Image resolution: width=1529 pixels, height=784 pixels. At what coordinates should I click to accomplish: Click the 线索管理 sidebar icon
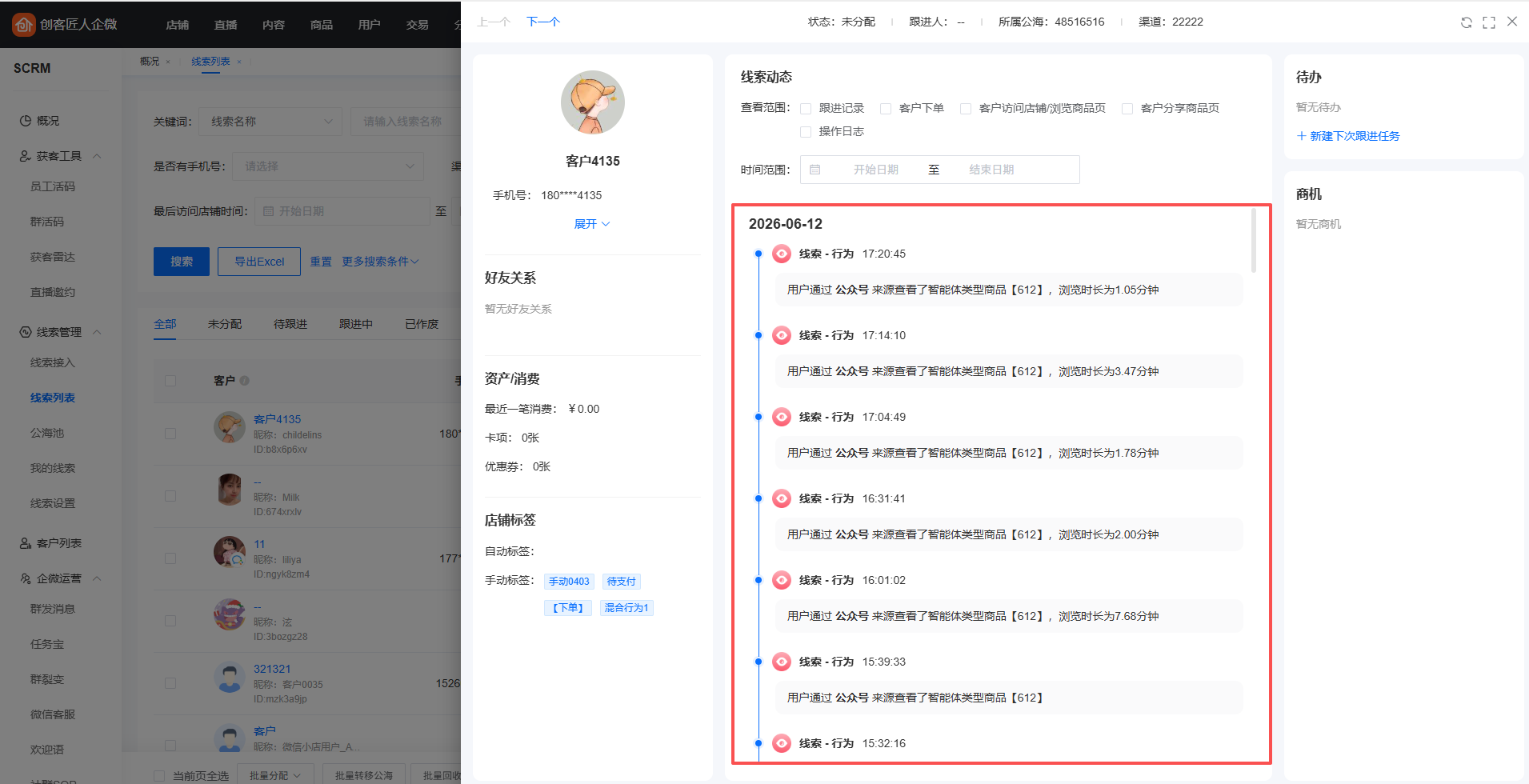tap(26, 332)
